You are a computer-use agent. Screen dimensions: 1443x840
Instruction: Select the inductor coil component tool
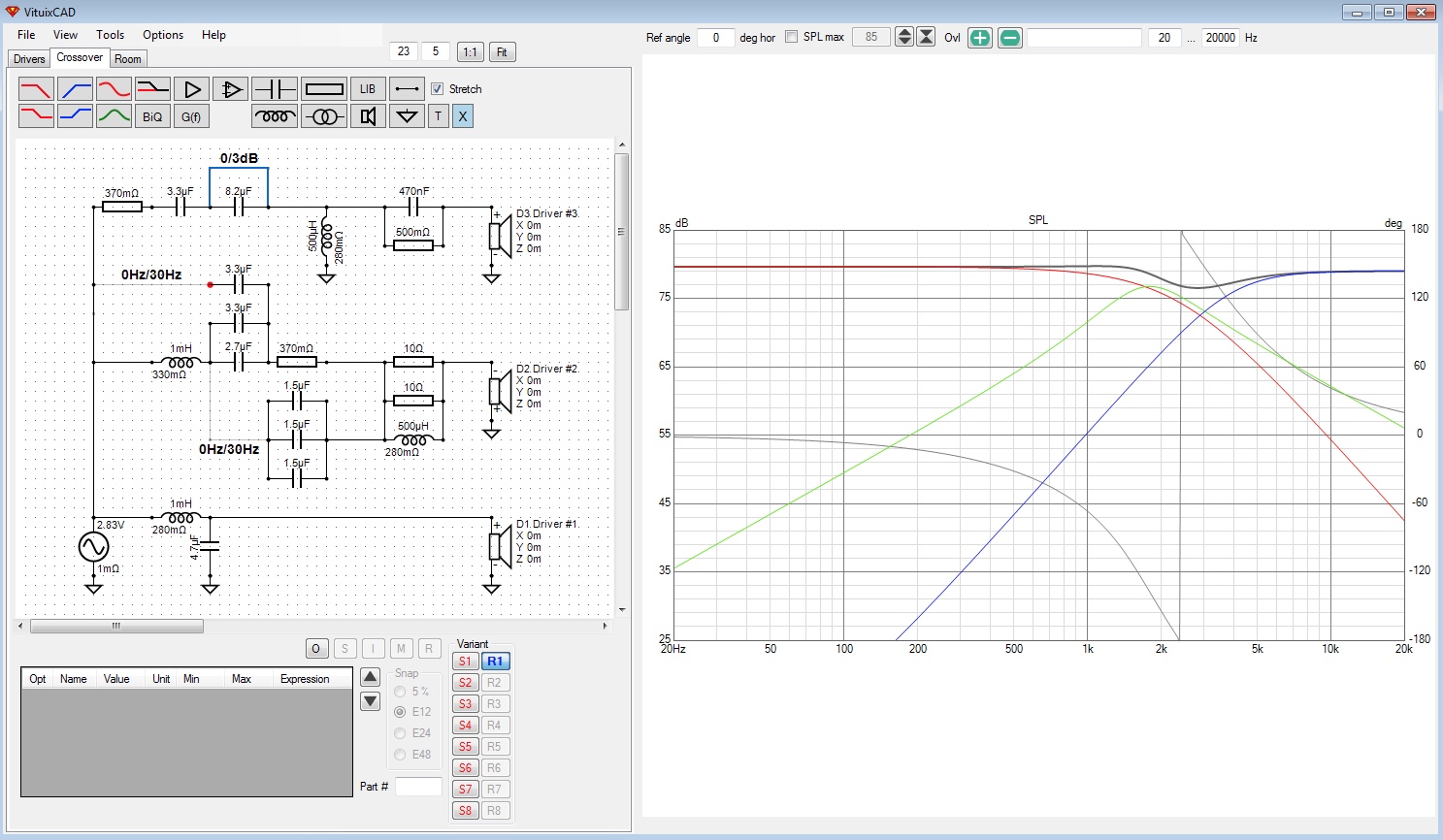274,116
